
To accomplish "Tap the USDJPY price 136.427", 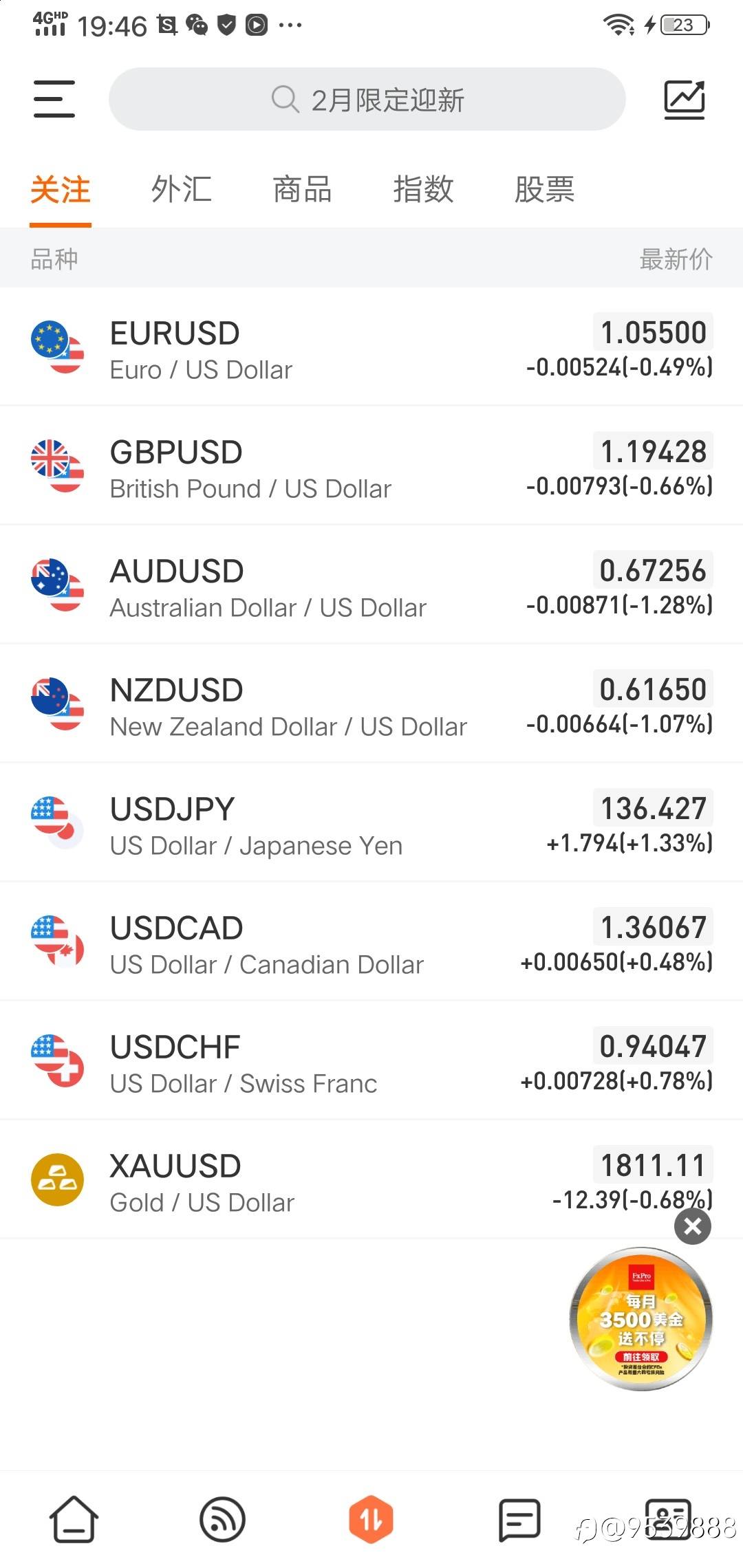I will 653,809.
